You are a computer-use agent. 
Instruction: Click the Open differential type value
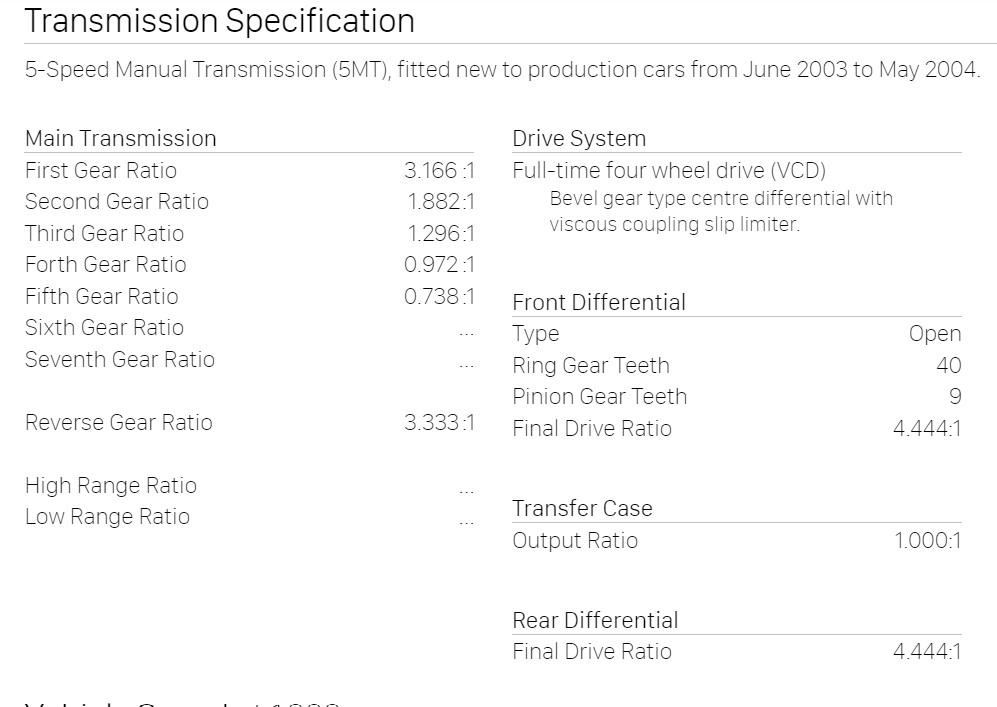click(934, 334)
